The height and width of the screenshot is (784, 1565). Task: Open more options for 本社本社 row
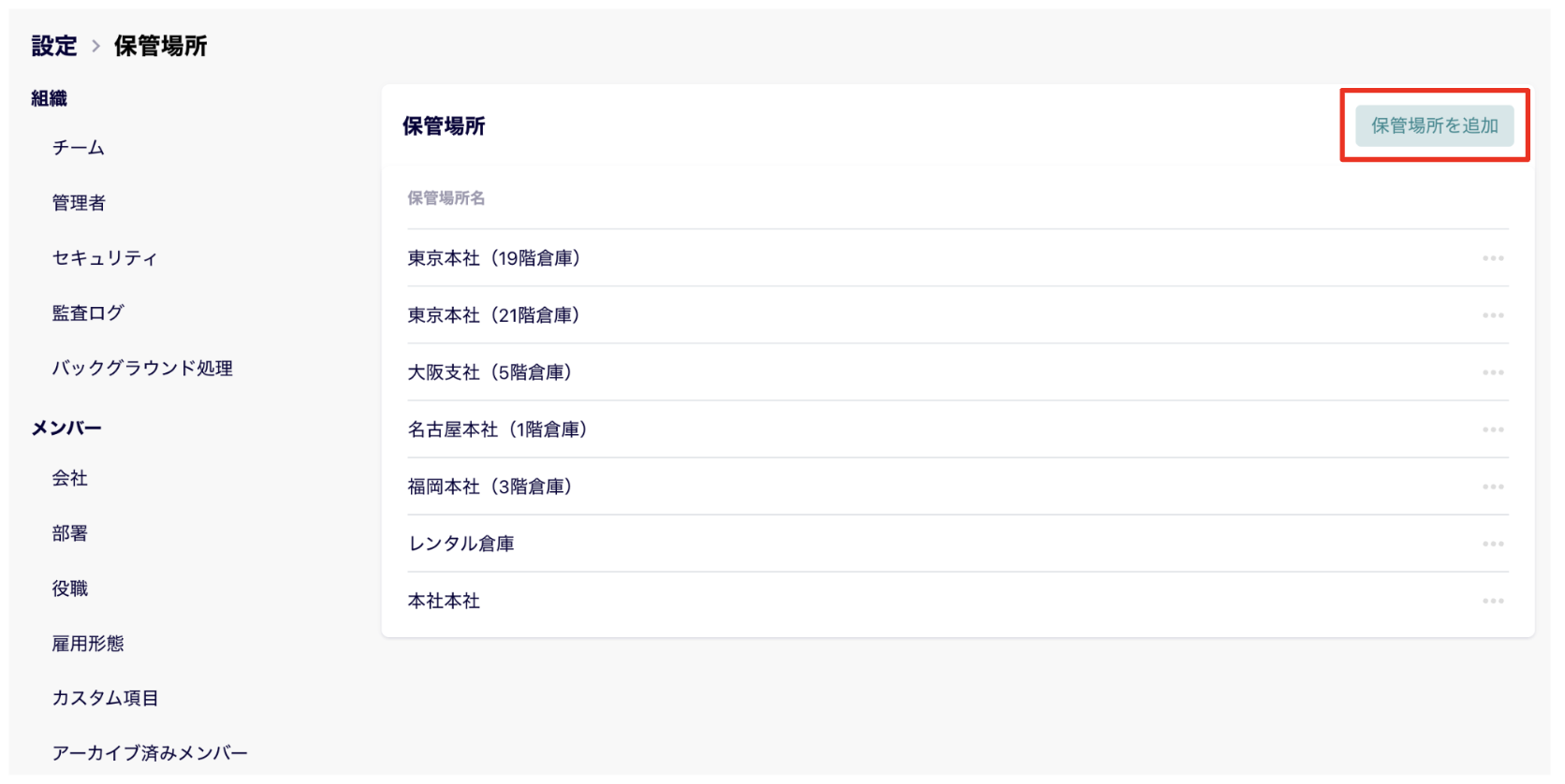(x=1493, y=601)
